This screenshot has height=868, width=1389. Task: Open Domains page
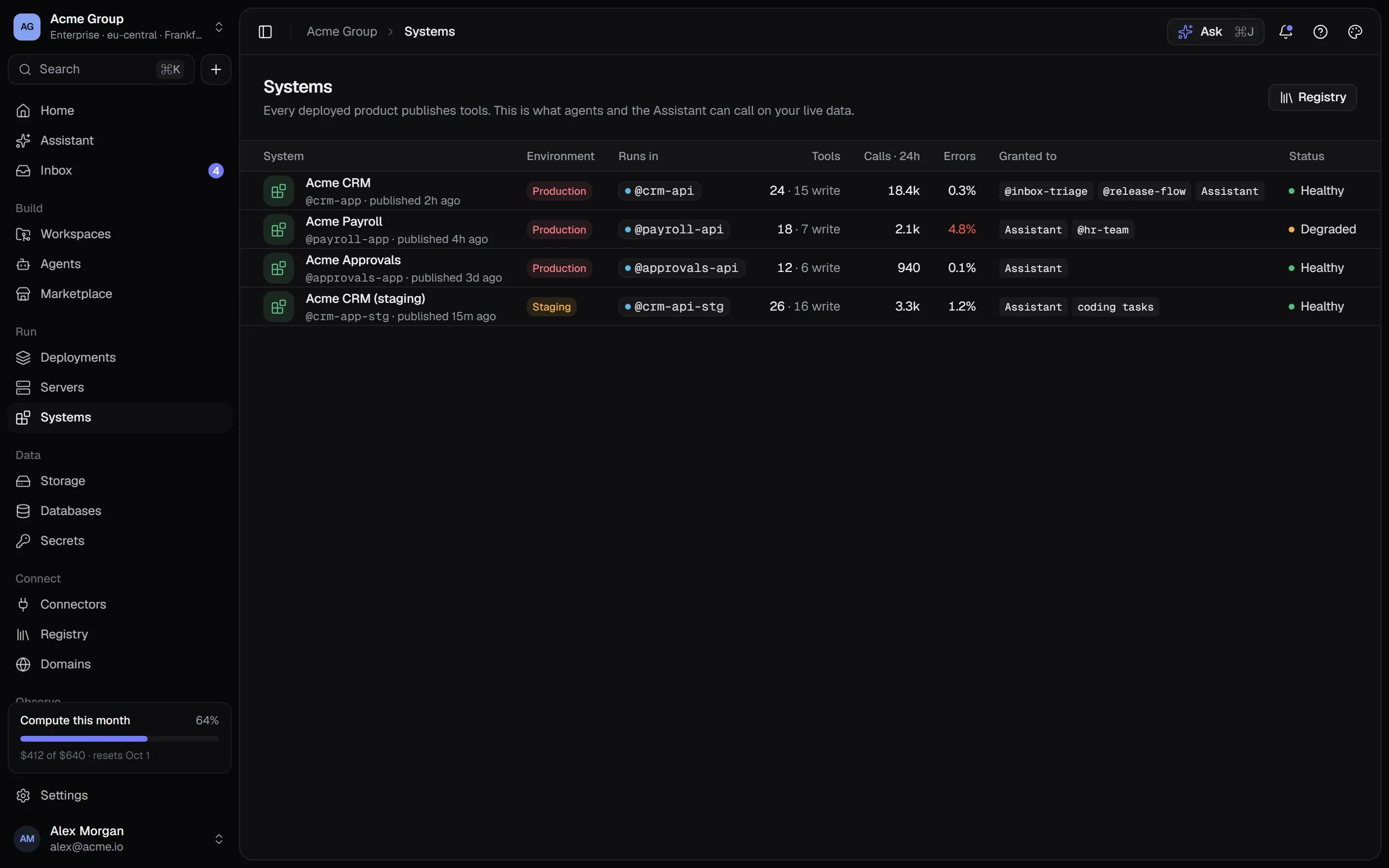tap(120, 664)
